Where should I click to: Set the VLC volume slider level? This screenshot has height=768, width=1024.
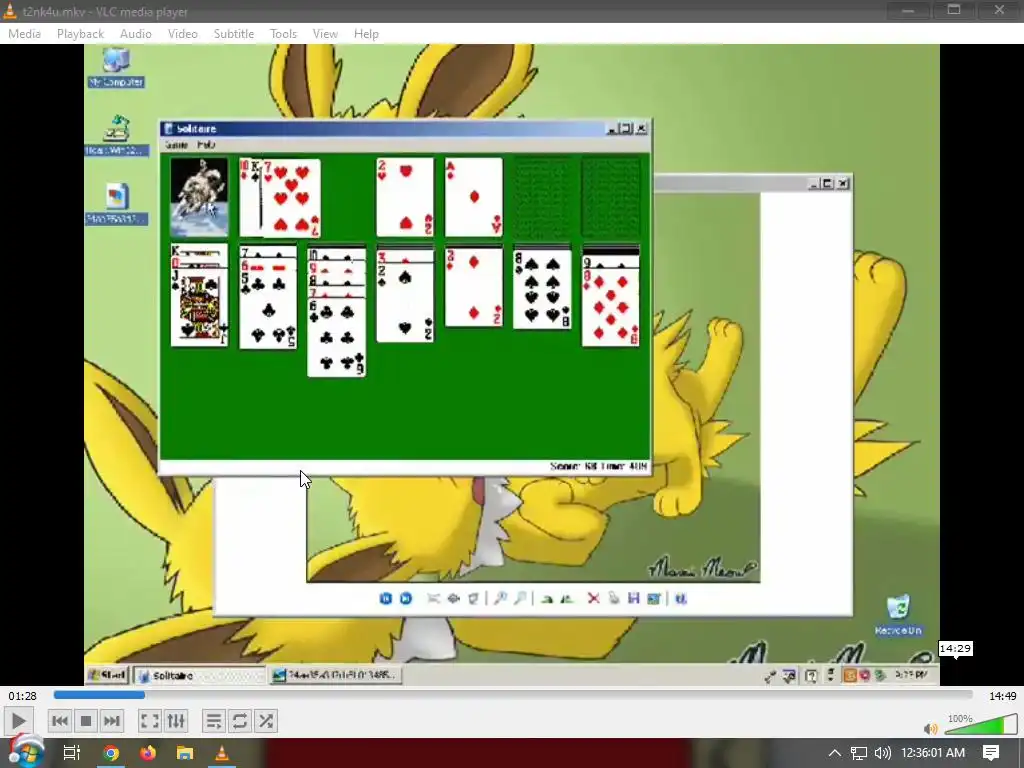coord(981,724)
